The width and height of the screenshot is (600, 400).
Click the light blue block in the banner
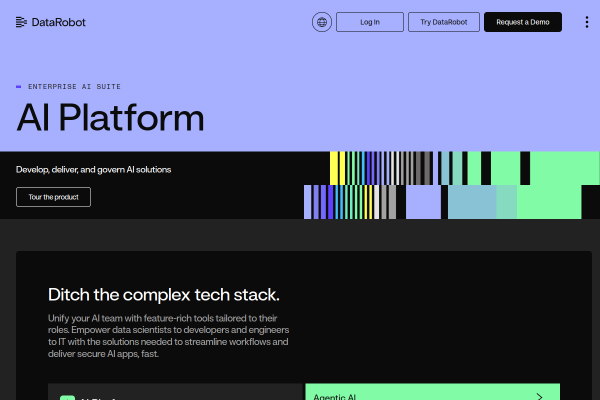[470, 202]
